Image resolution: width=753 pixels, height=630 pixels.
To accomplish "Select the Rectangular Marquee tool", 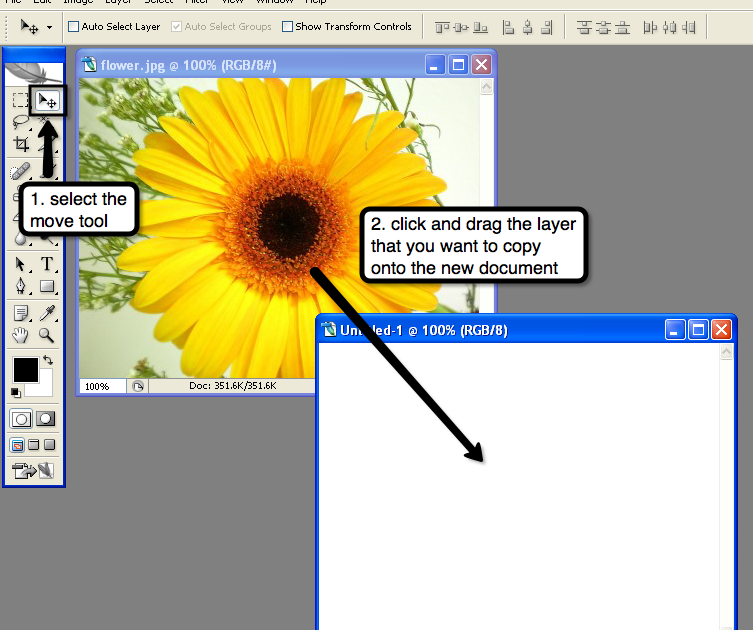I will (20, 100).
